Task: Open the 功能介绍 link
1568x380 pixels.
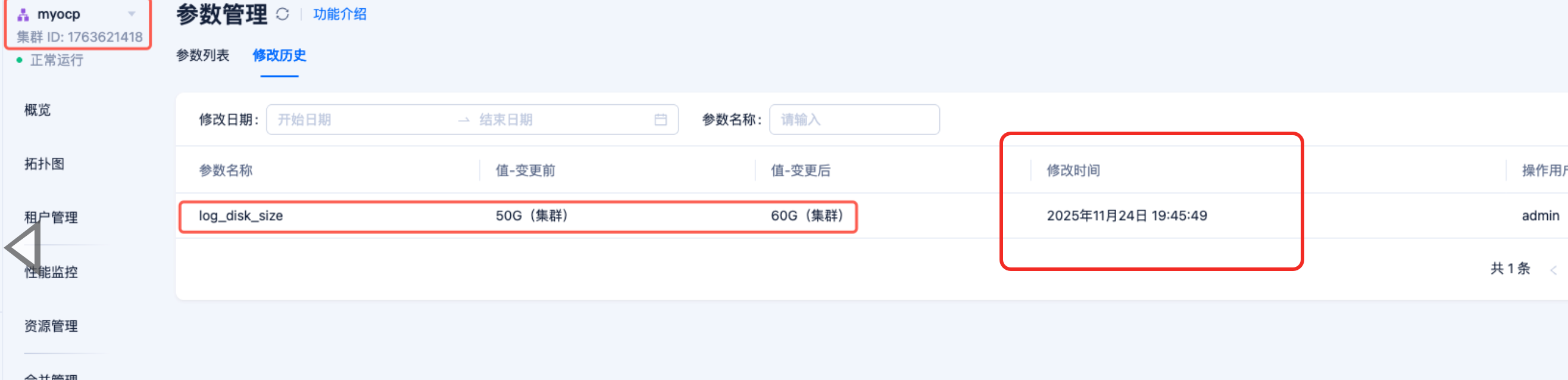Action: [x=340, y=14]
